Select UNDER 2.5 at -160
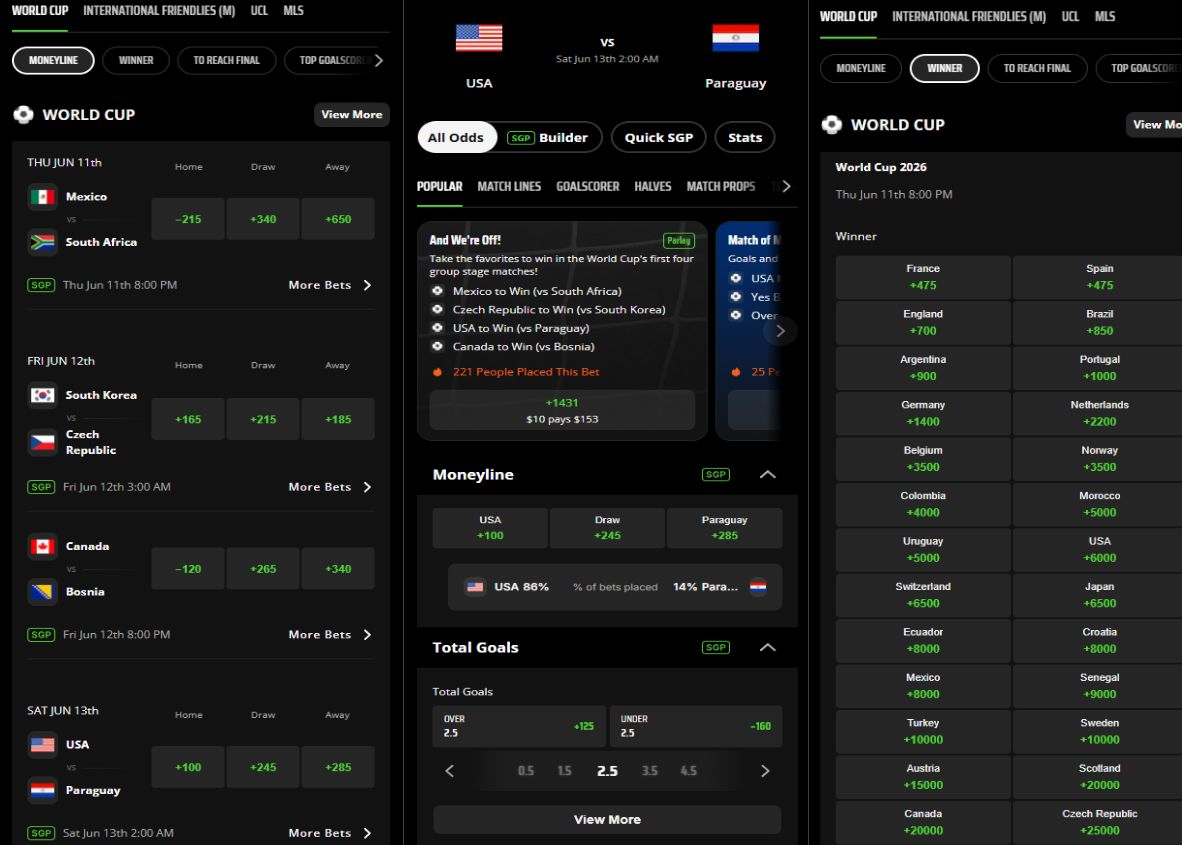 coord(696,726)
